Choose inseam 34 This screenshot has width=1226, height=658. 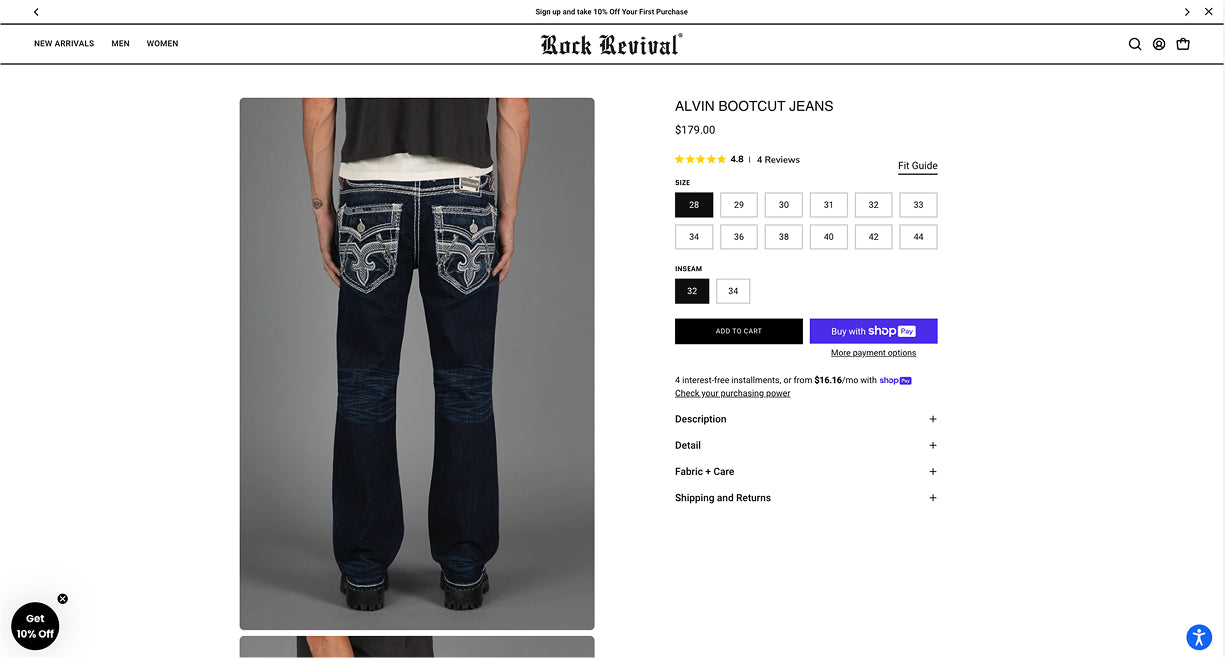(x=733, y=291)
